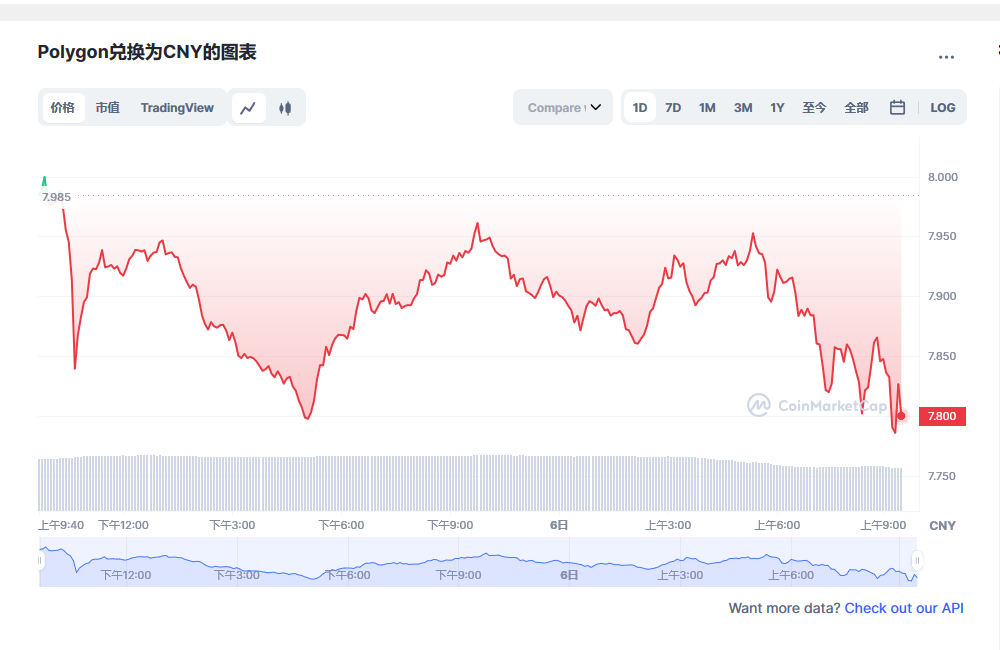Screen dimensions: 1000x650
Task: Switch to candlestick chart view
Action: (x=285, y=108)
